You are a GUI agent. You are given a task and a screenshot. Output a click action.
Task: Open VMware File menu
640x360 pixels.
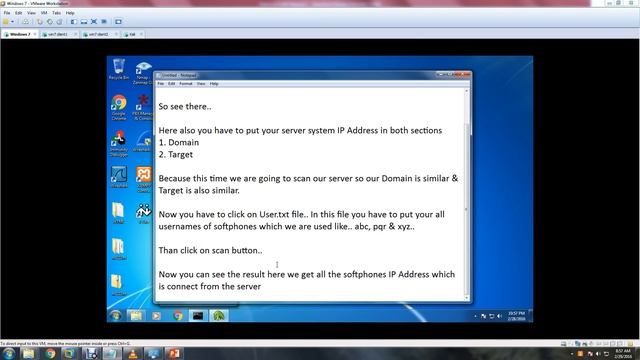tap(7, 13)
